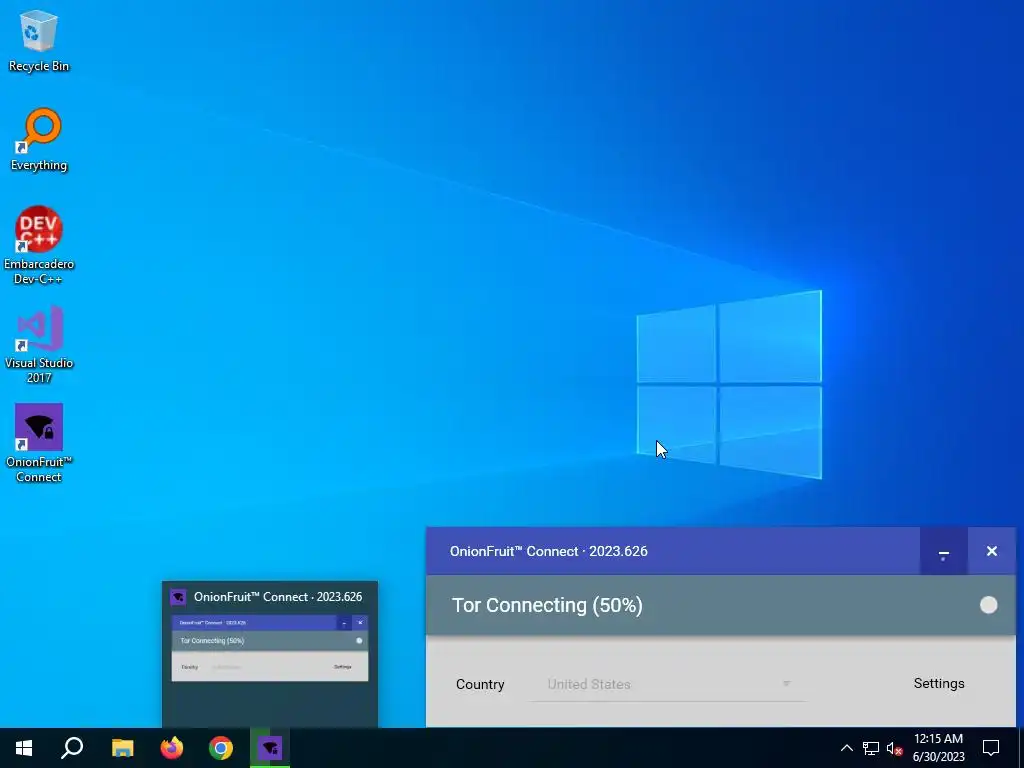This screenshot has height=768, width=1024.
Task: Click the muted volume tray icon
Action: pyautogui.click(x=894, y=748)
